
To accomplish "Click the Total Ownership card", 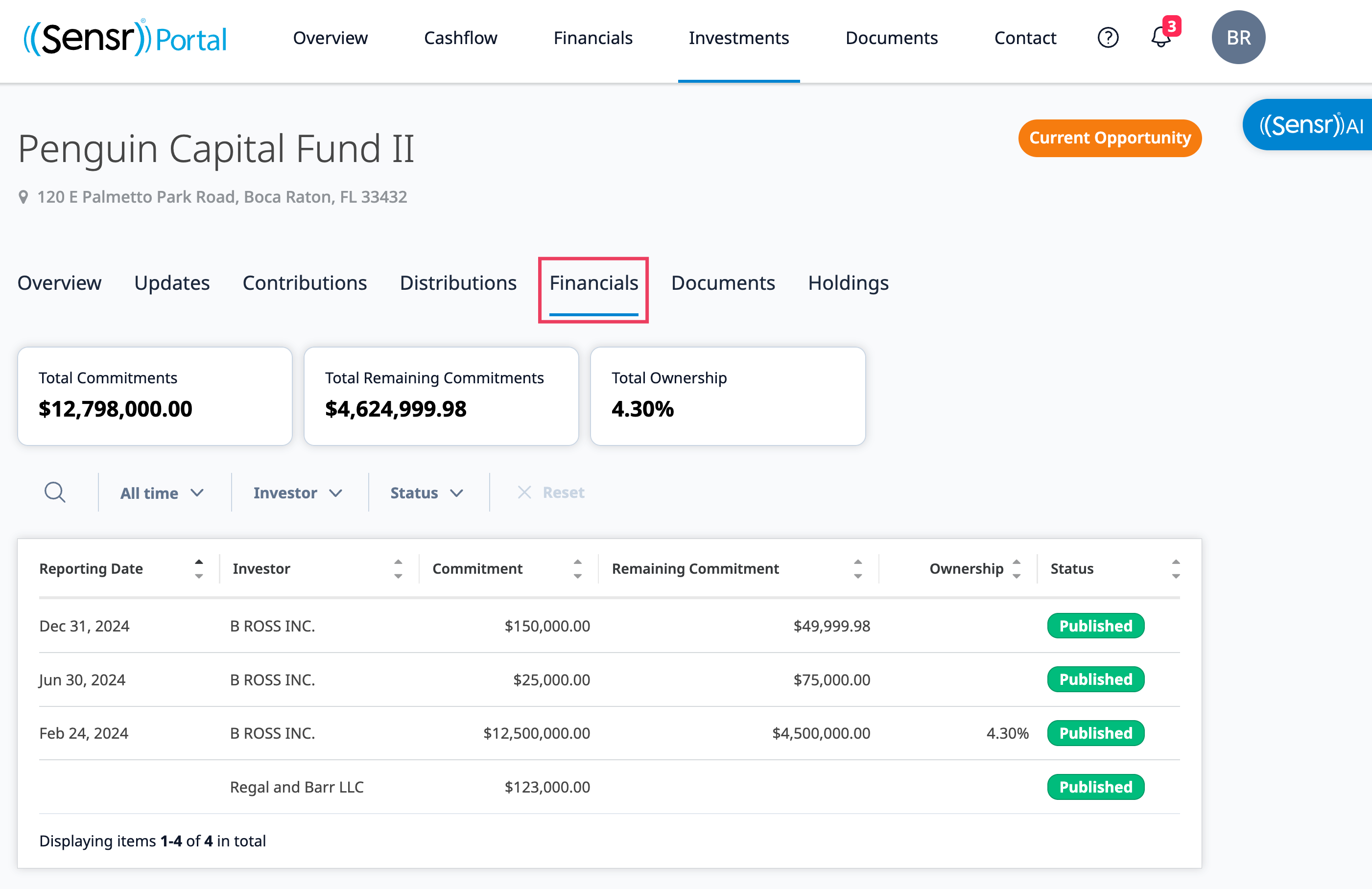I will (x=728, y=396).
